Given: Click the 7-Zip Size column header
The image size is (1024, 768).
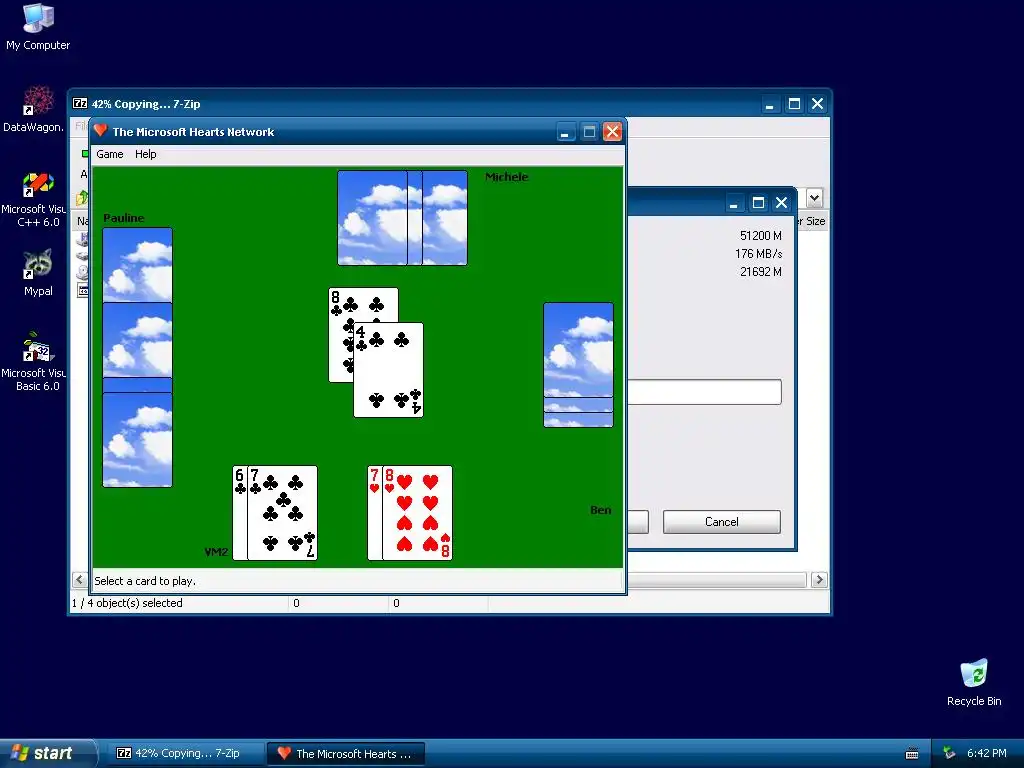Looking at the screenshot, I should pos(812,221).
